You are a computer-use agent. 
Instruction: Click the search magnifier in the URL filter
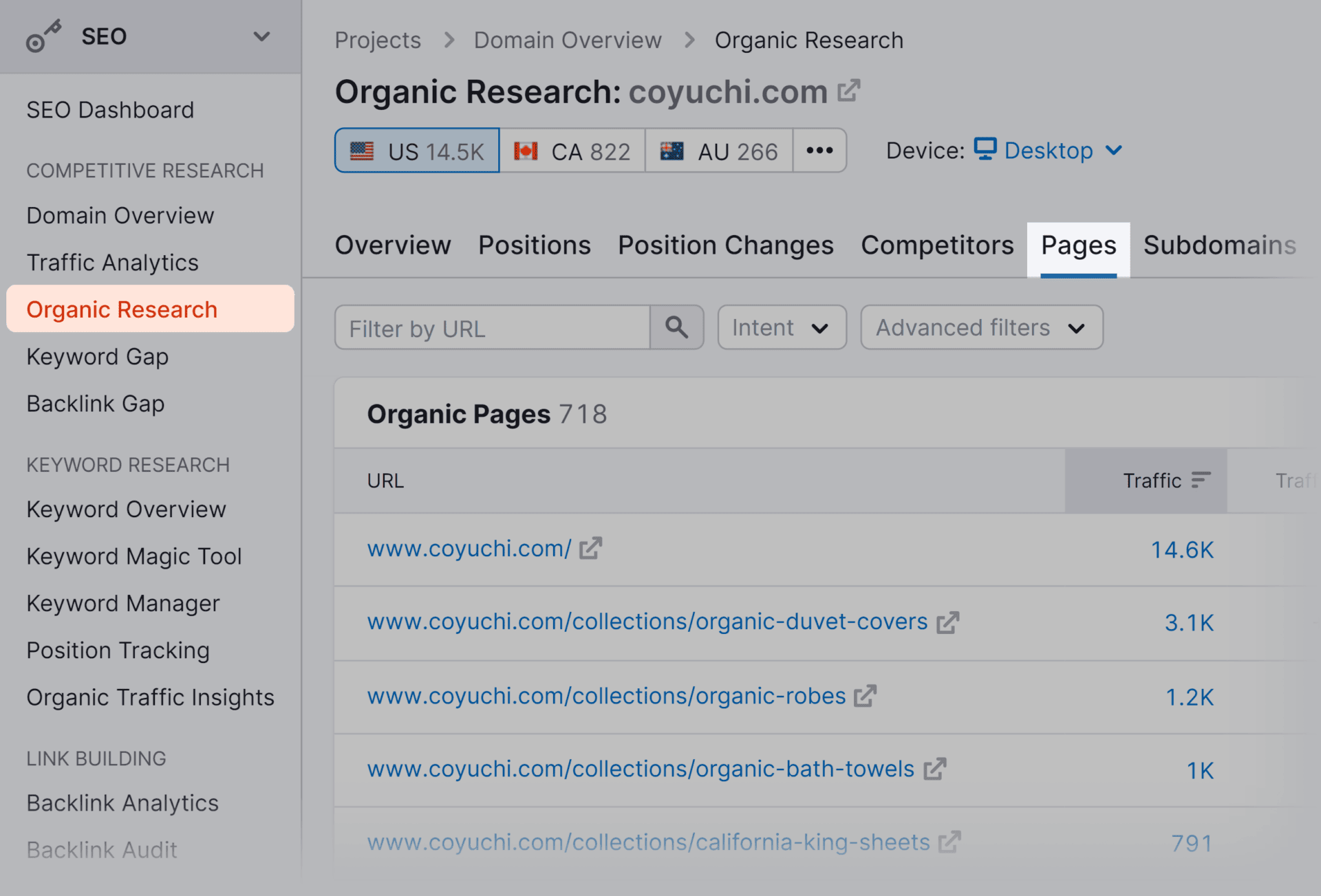(677, 327)
